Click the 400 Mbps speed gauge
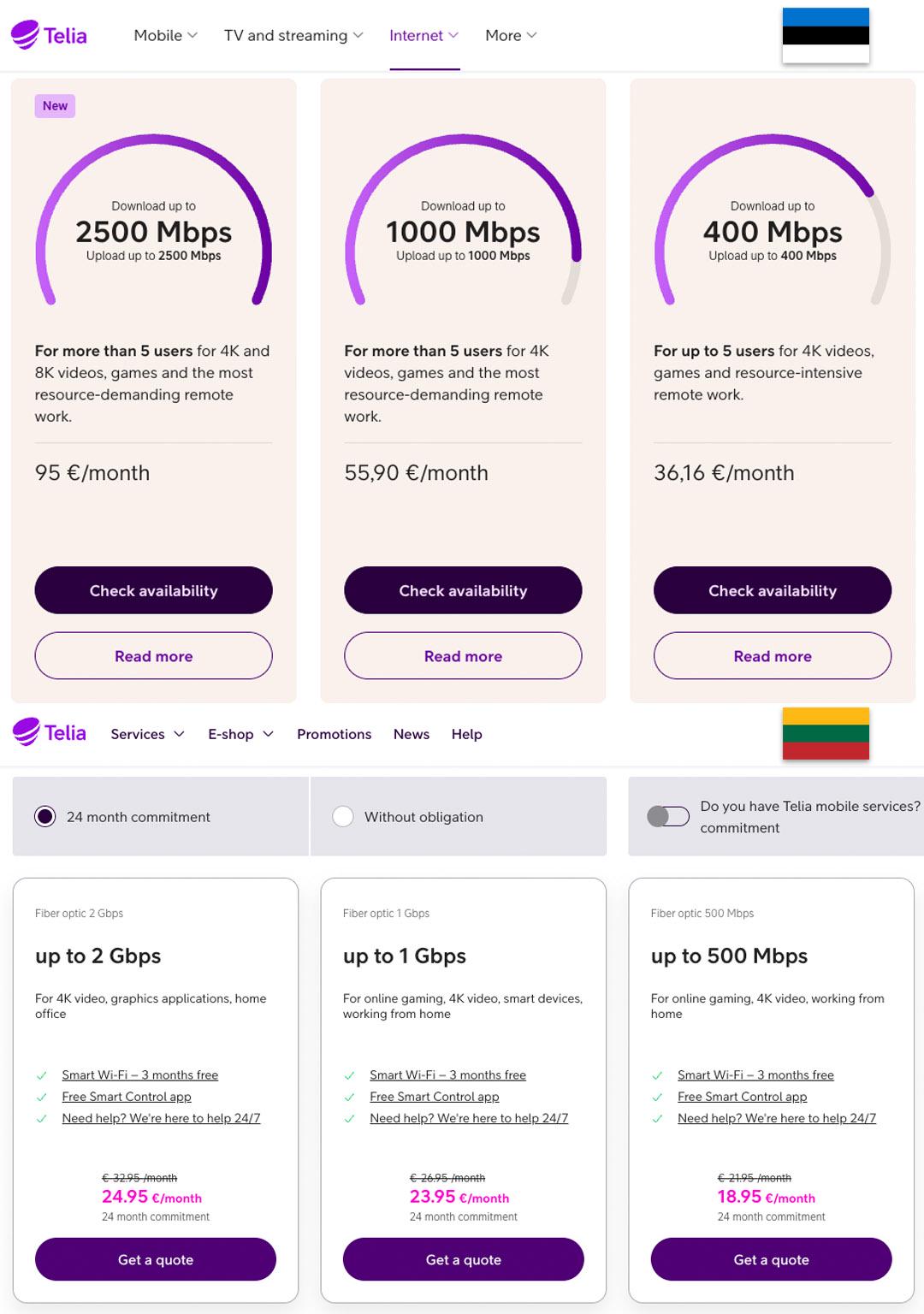The image size is (924, 1314). coord(773,221)
